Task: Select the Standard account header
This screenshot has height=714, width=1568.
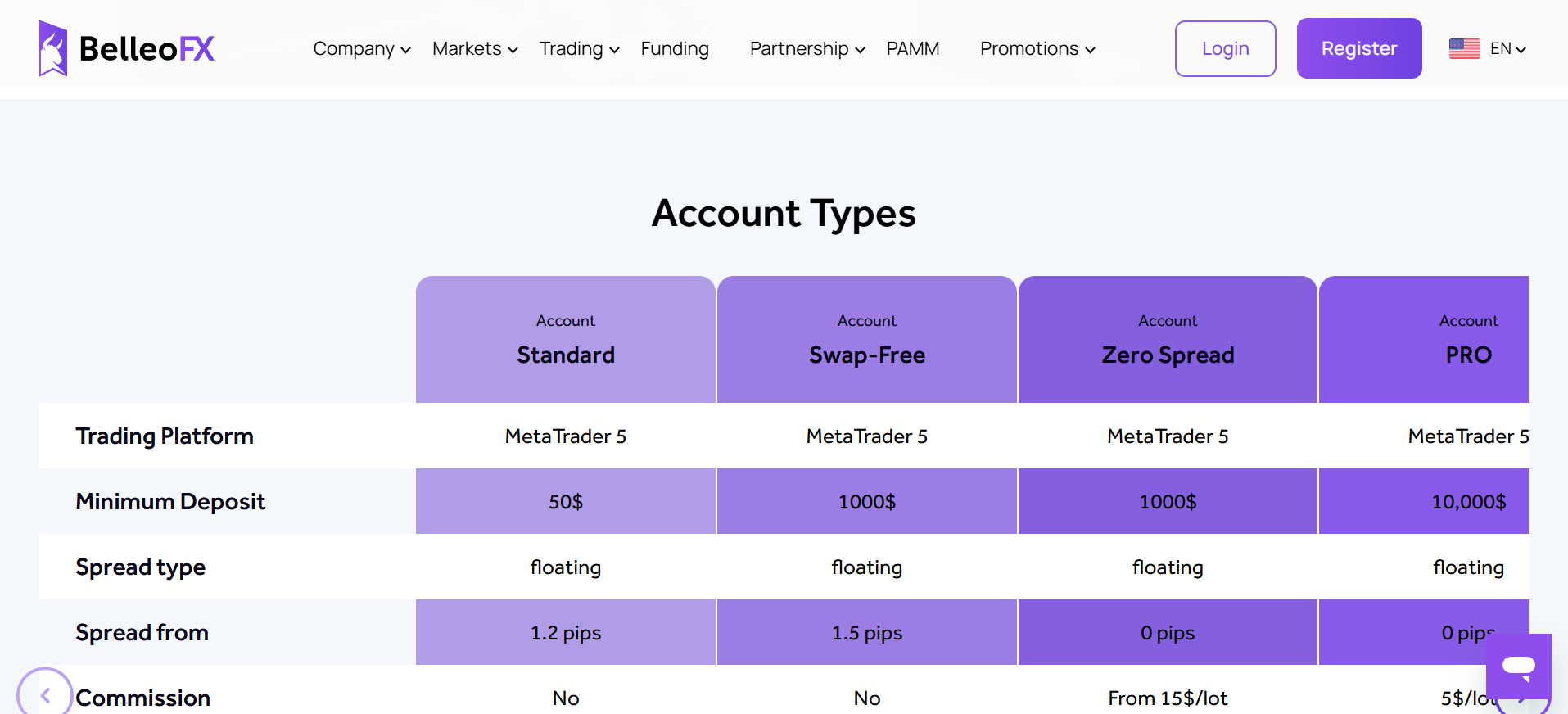Action: [x=566, y=340]
